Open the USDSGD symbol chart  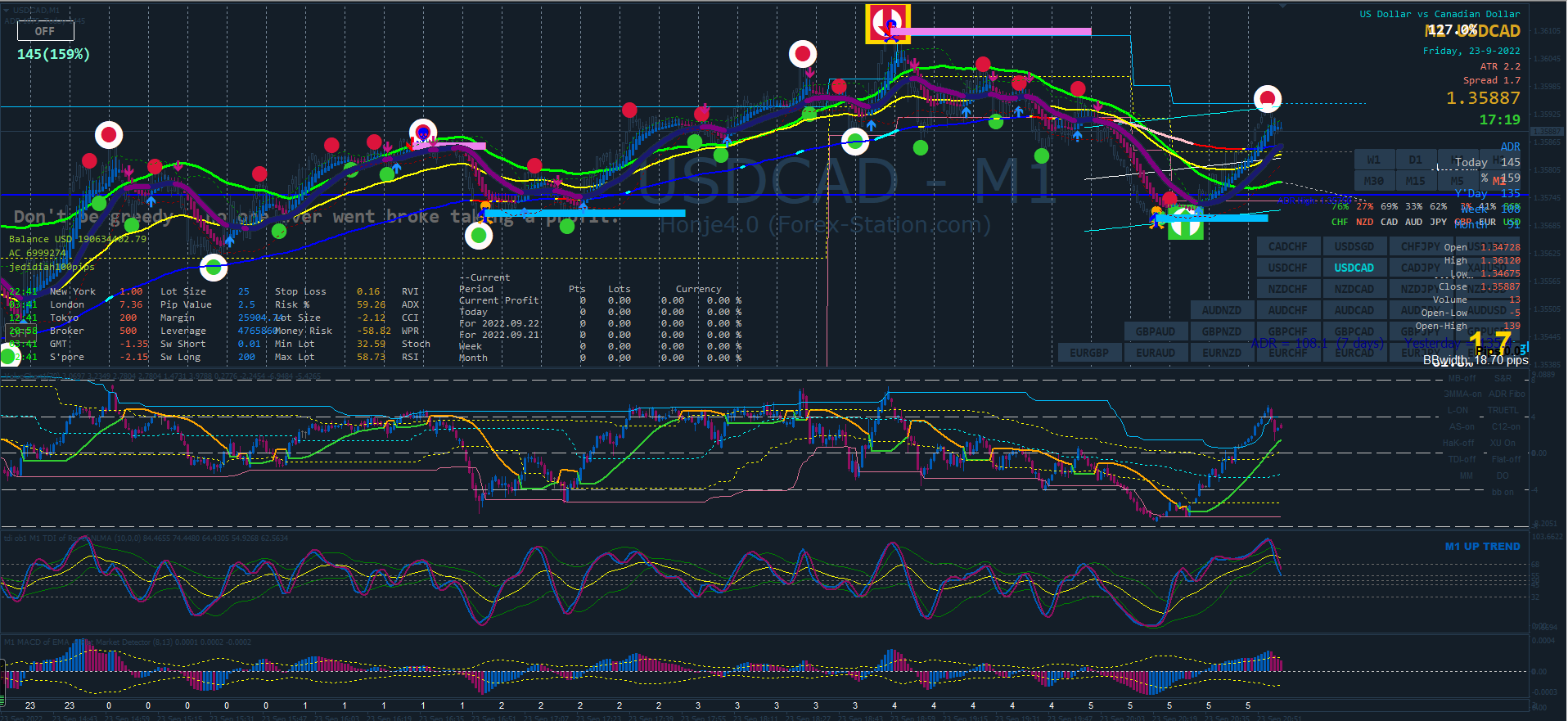coord(1354,246)
